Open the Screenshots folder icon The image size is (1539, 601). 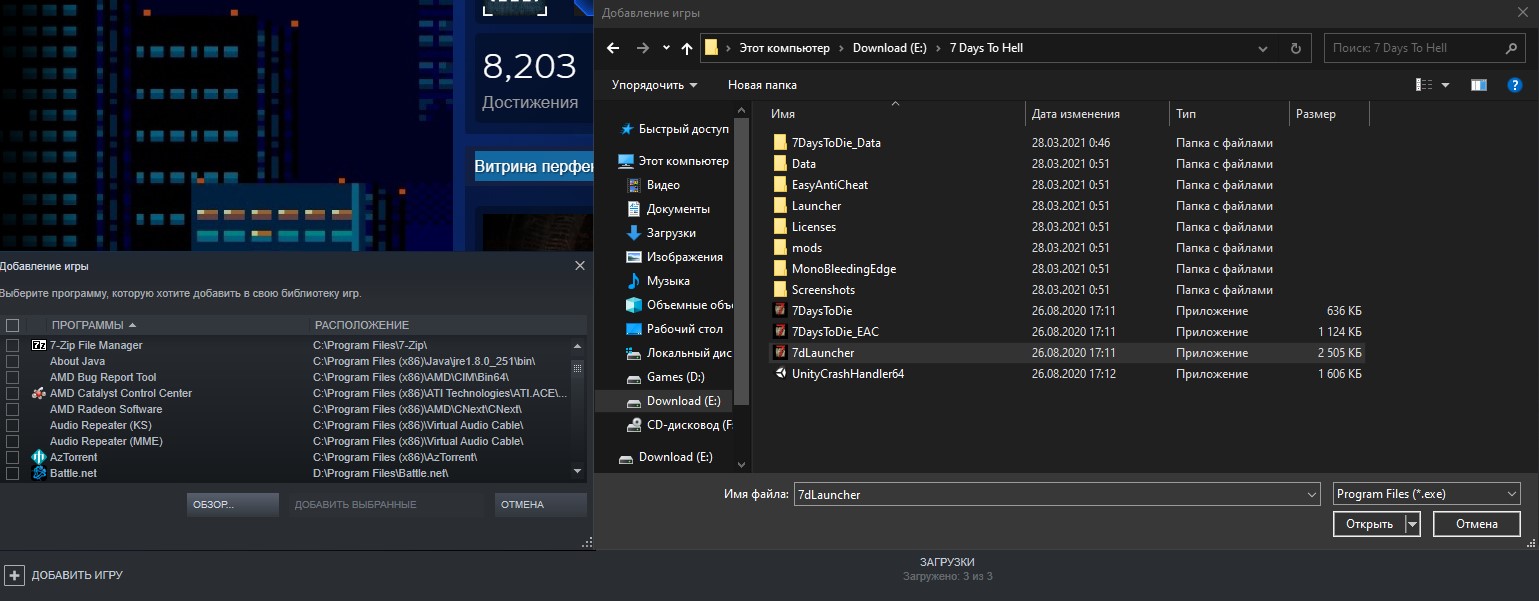pos(781,290)
